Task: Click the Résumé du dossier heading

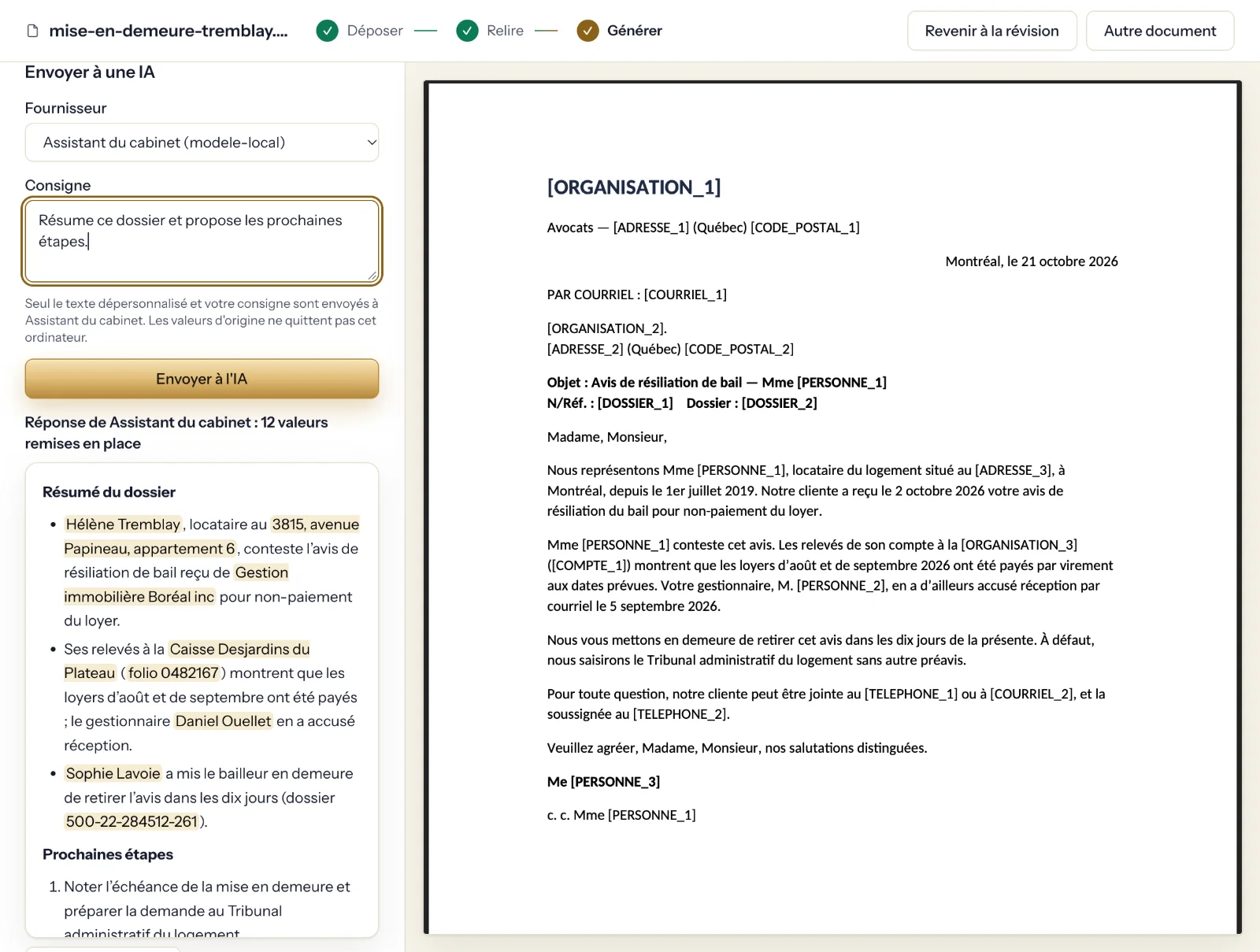Action: 109,492
